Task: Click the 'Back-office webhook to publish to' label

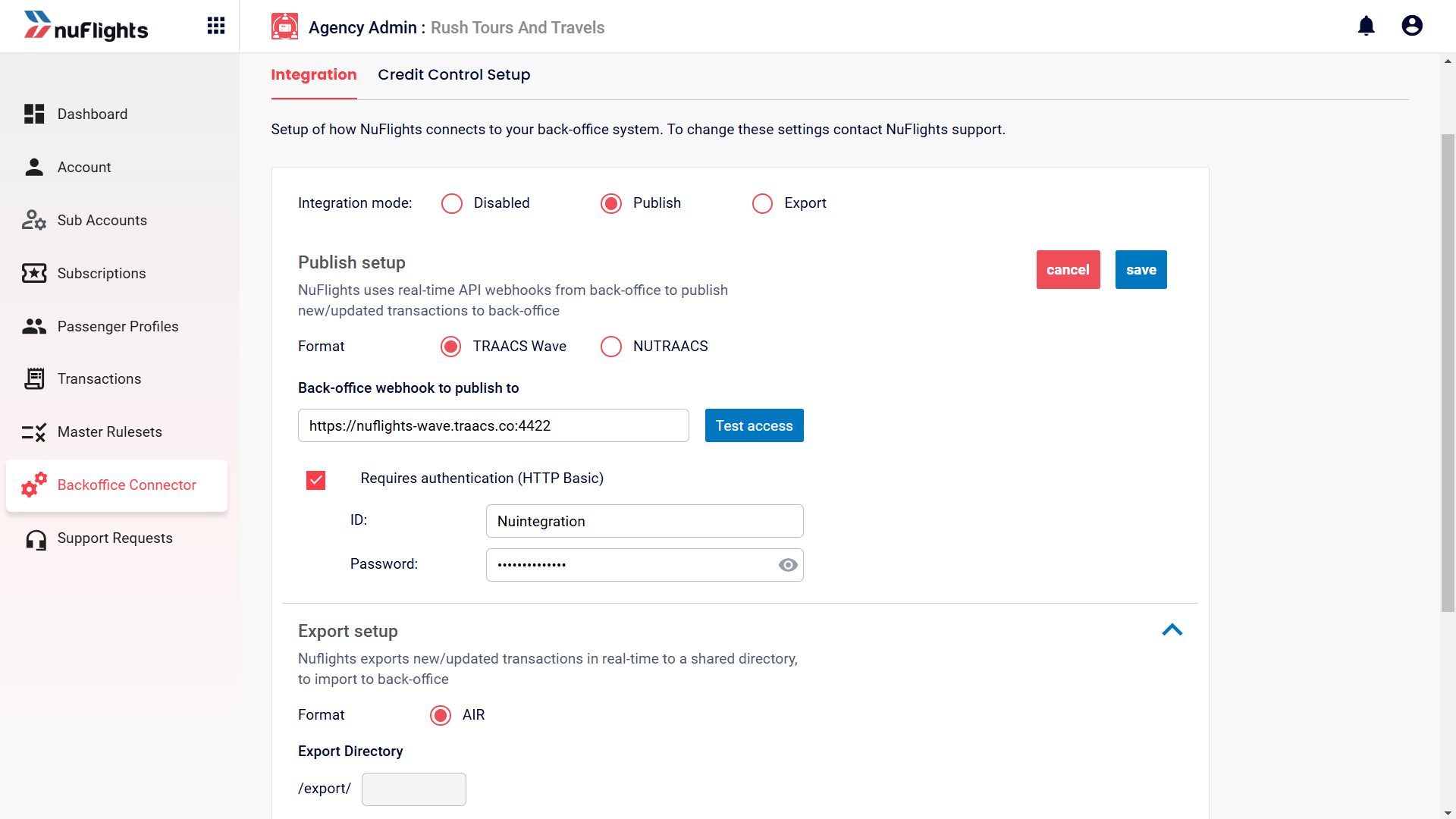Action: (x=409, y=388)
